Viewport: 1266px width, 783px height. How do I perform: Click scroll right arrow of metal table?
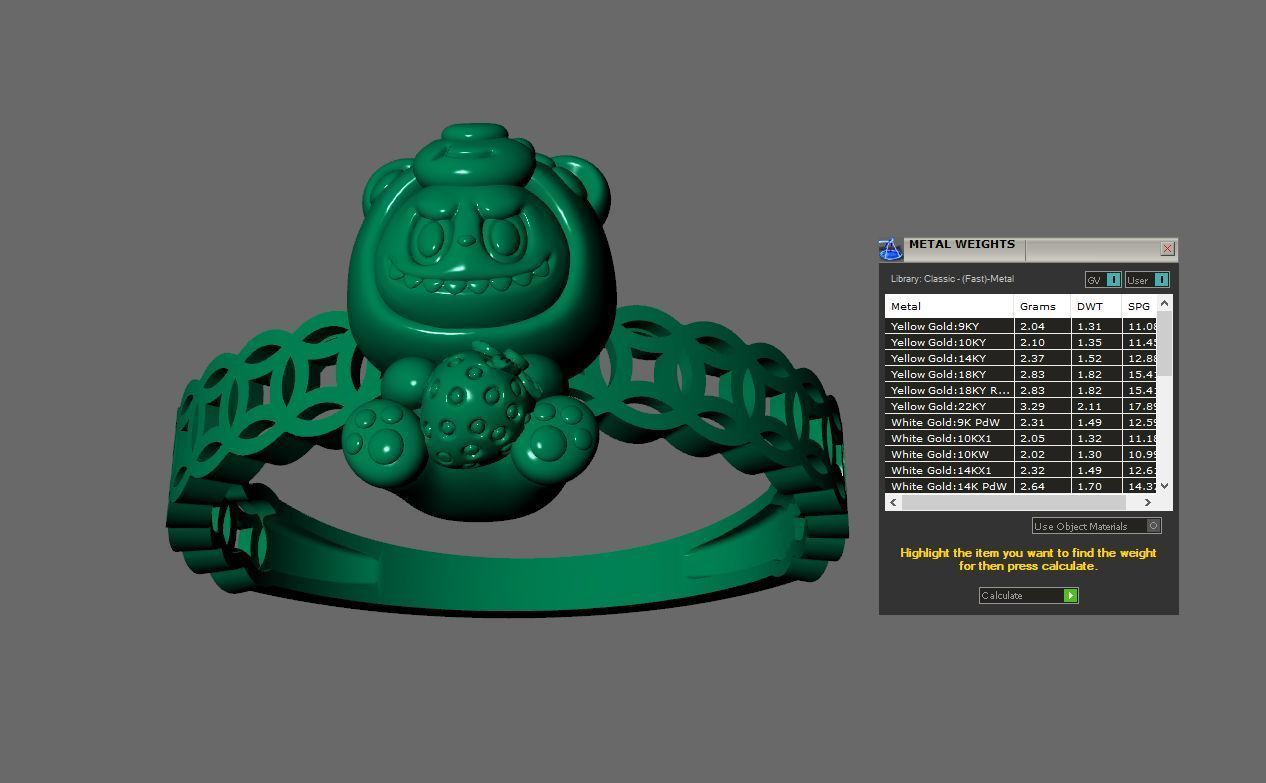tap(1147, 503)
